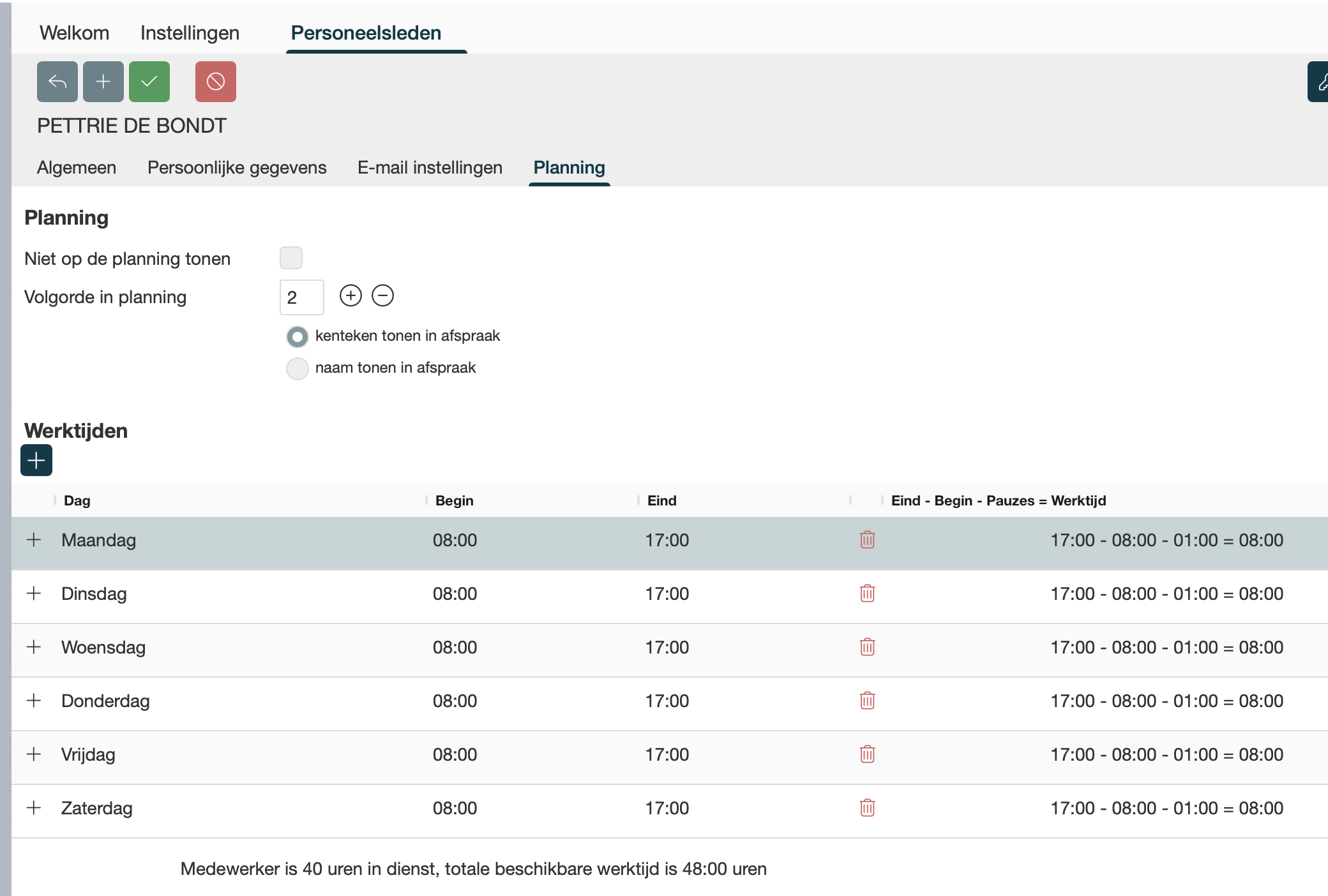Check 'Niet op de planning tonen'
This screenshot has height=896, width=1328.
pos(291,258)
